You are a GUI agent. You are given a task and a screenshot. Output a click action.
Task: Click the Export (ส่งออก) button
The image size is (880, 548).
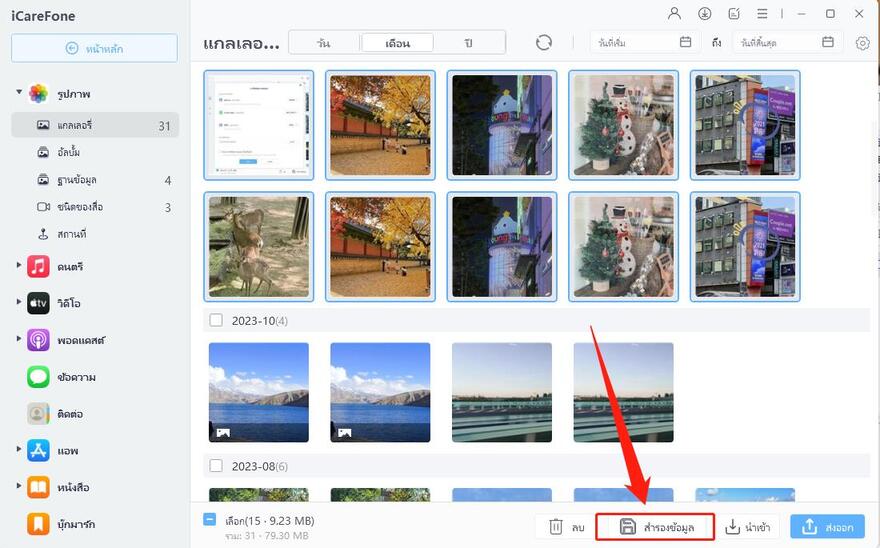pyautogui.click(x=827, y=527)
